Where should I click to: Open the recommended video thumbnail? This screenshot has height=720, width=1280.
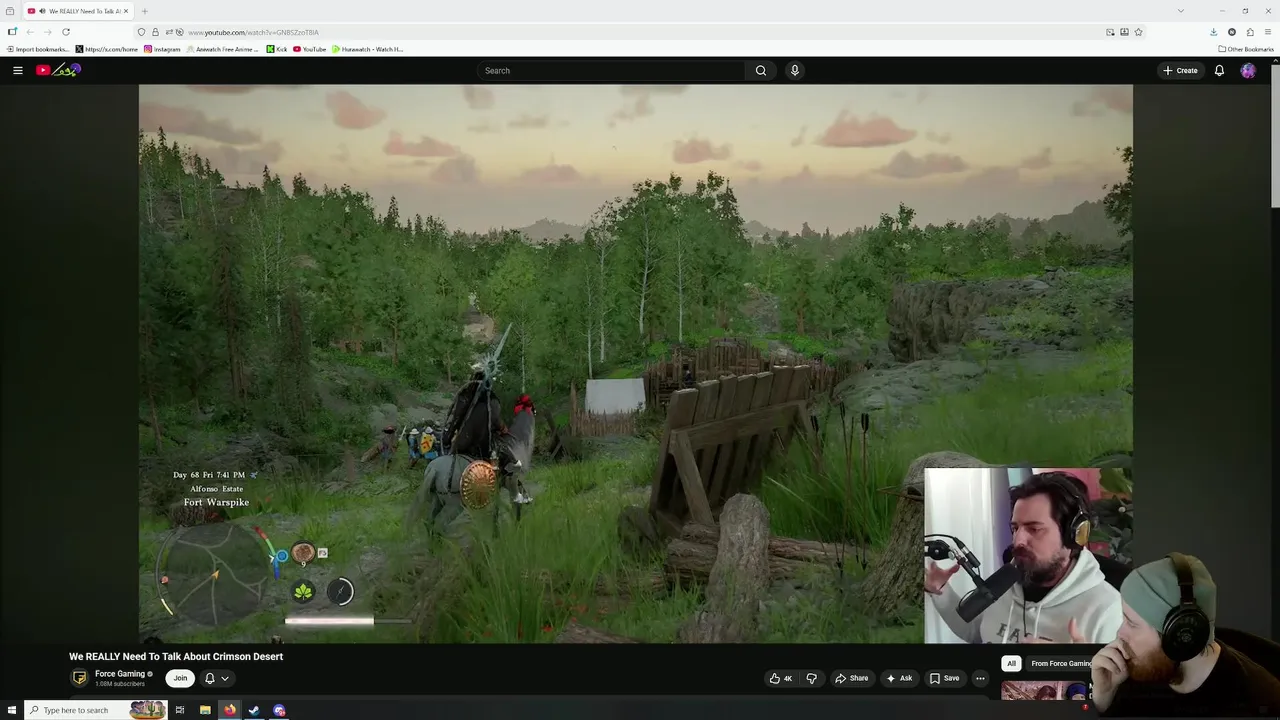1043,690
